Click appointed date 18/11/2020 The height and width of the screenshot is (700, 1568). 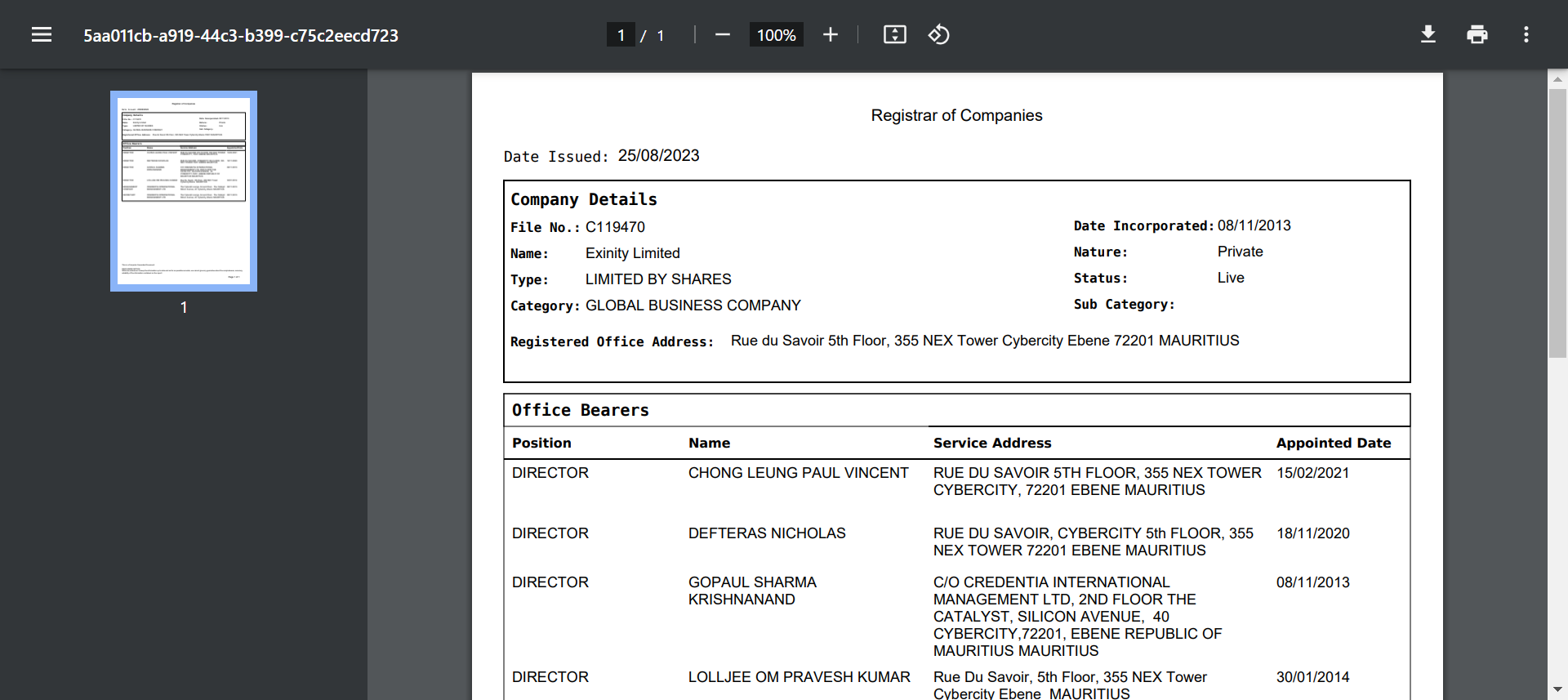point(1312,533)
